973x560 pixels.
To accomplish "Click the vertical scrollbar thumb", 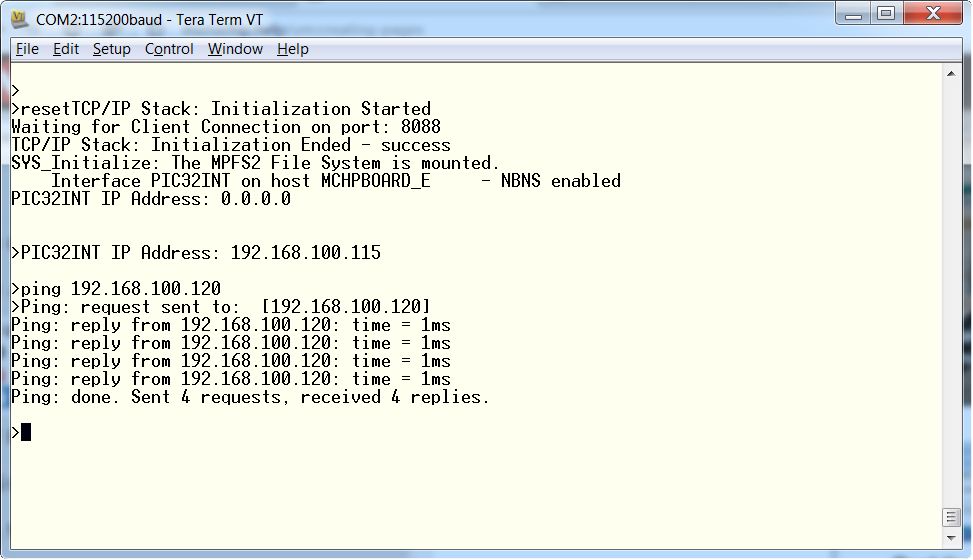I will pos(952,517).
